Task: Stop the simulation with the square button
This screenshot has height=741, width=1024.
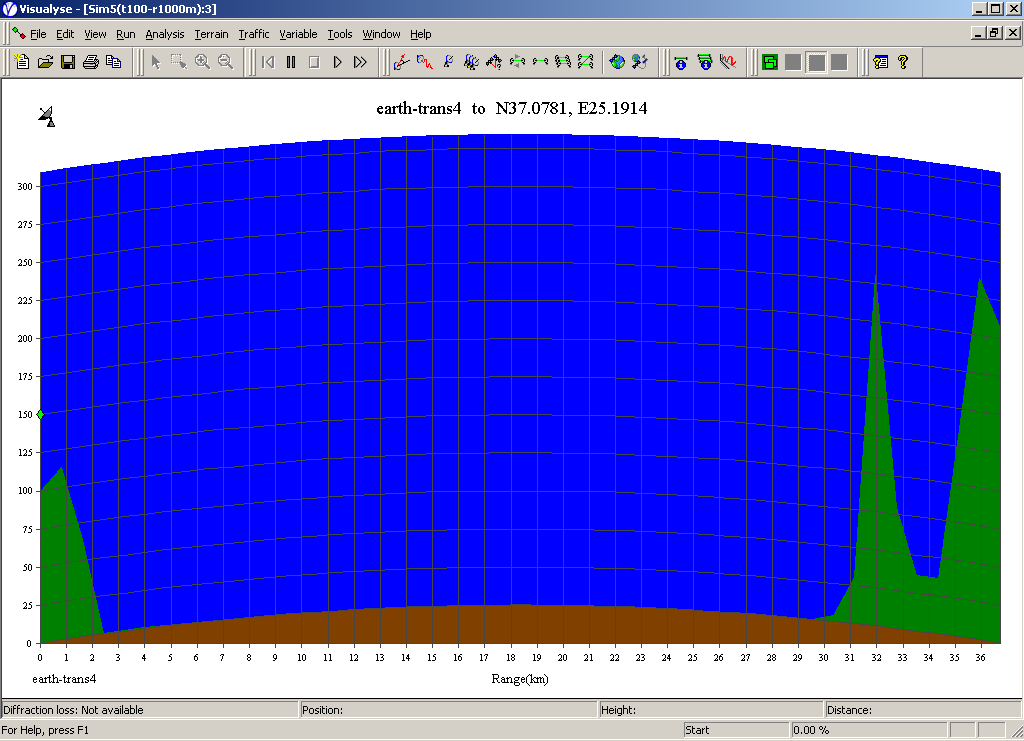Action: pos(314,62)
